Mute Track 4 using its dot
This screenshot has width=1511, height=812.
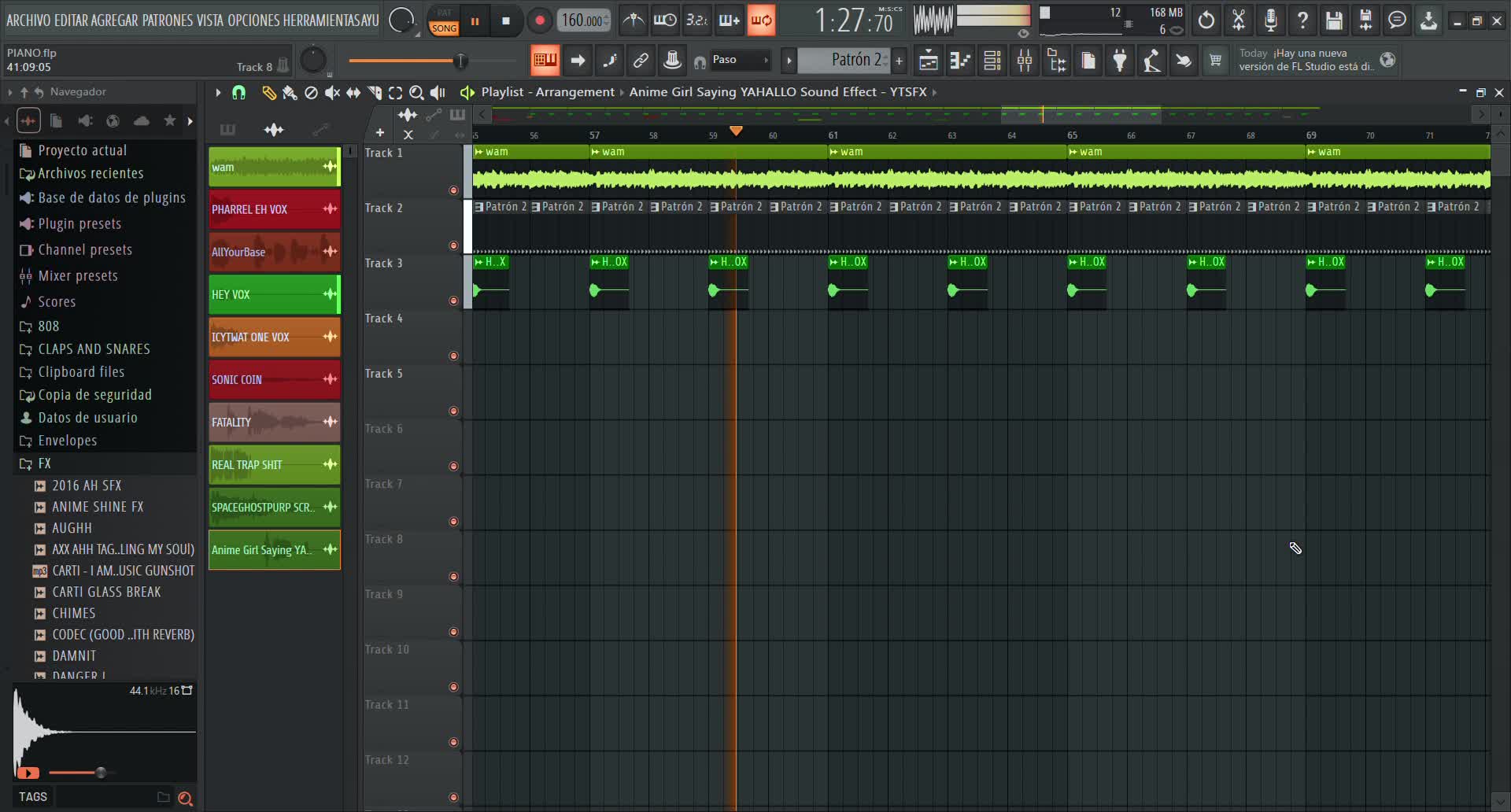click(453, 356)
